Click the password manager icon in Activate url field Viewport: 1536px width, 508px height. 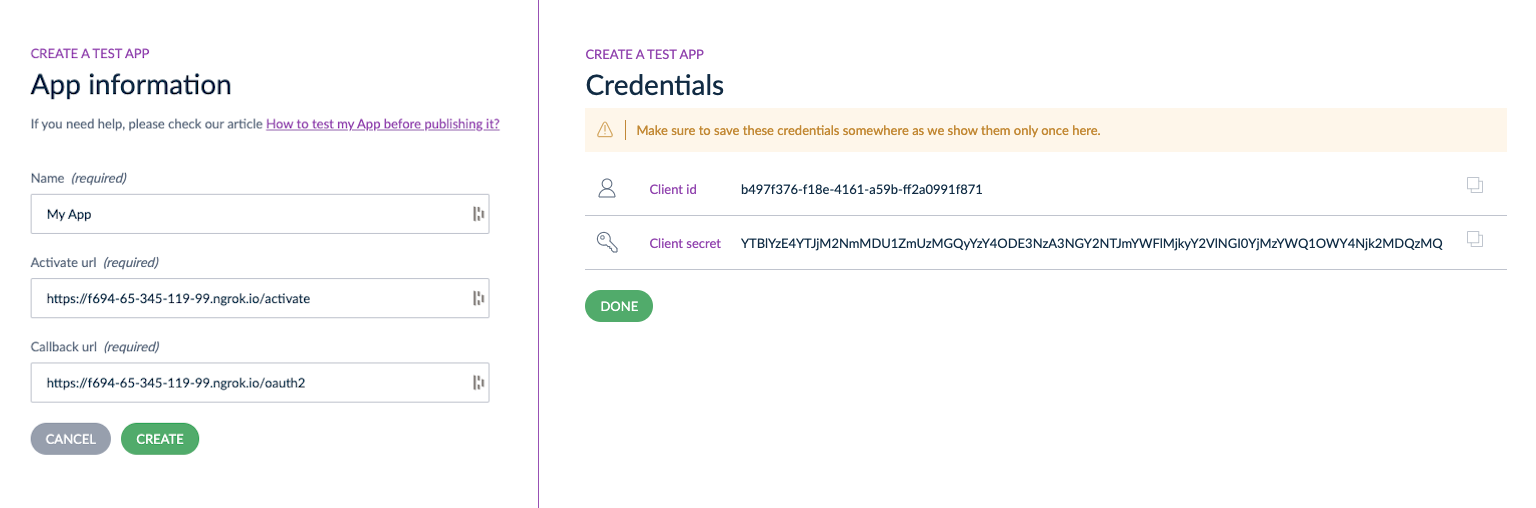click(478, 298)
